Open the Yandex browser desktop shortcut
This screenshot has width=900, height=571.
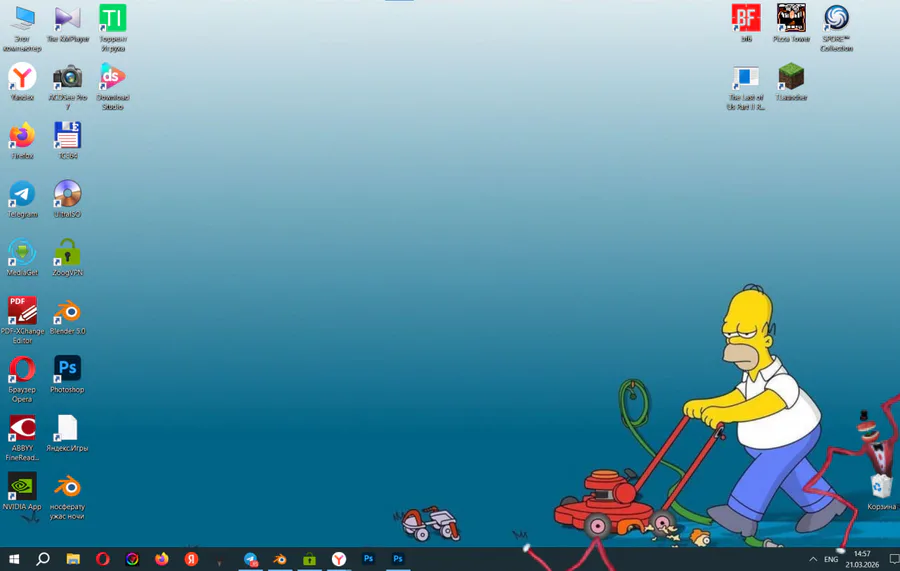click(x=22, y=82)
